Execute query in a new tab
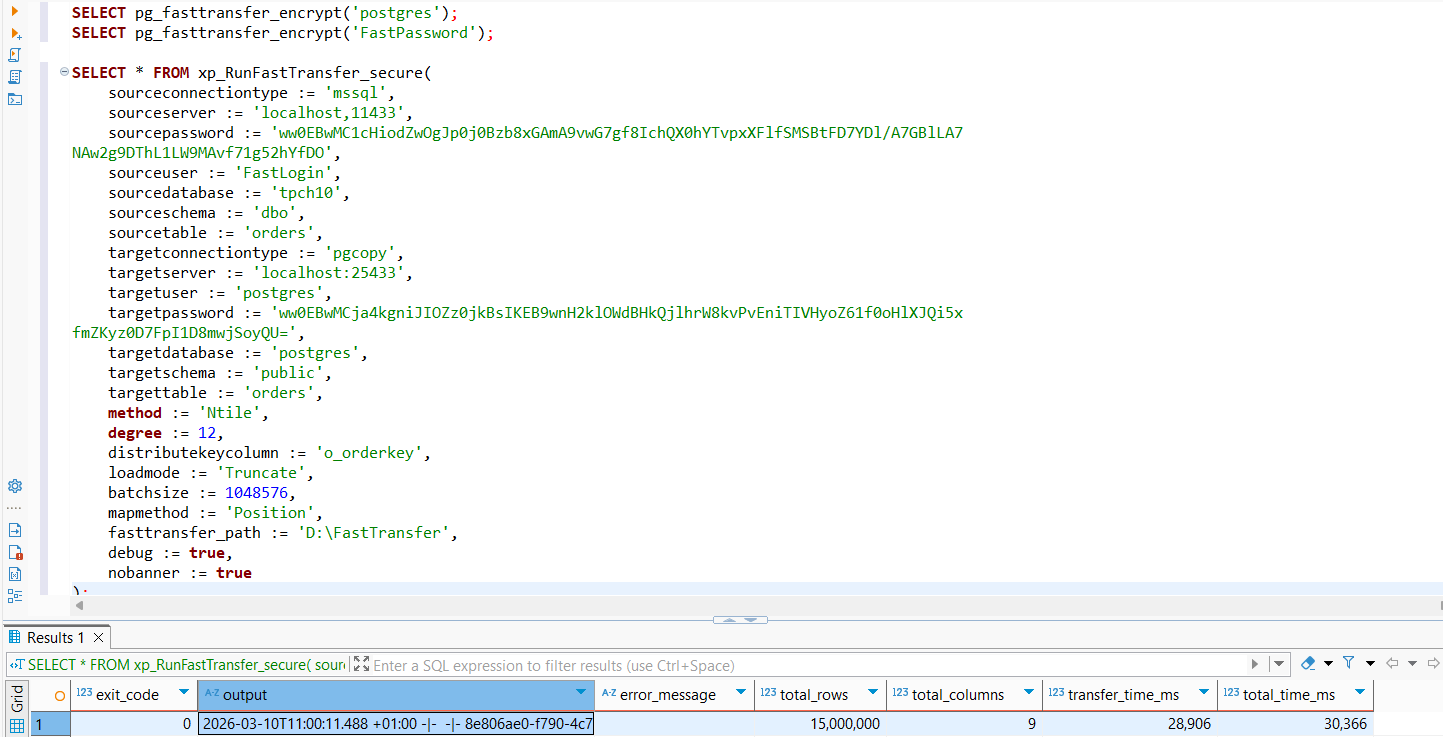Screen dimensions: 1443x737 (x=14, y=33)
